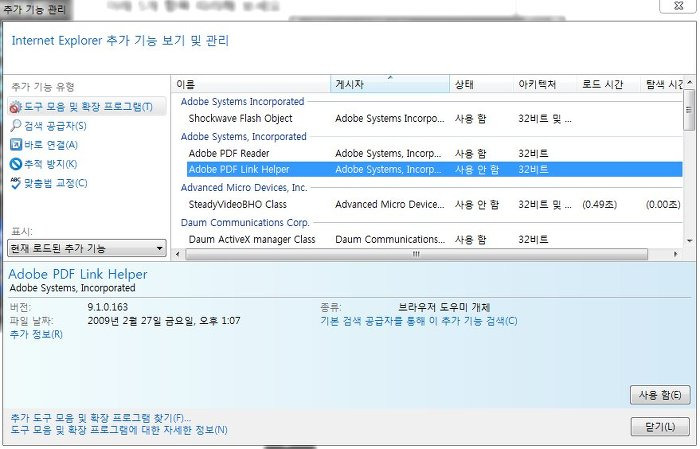Image resolution: width=700 pixels, height=449 pixels.
Task: Select 맞춤법 교정(C) category
Action: click(x=55, y=183)
